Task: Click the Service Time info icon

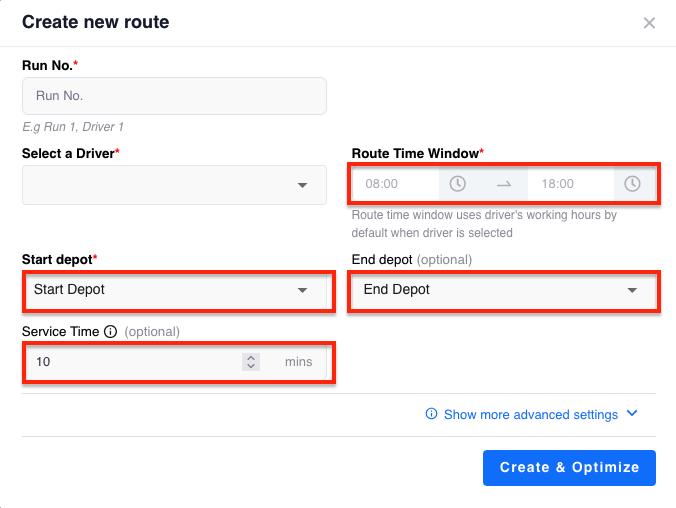Action: (x=111, y=332)
